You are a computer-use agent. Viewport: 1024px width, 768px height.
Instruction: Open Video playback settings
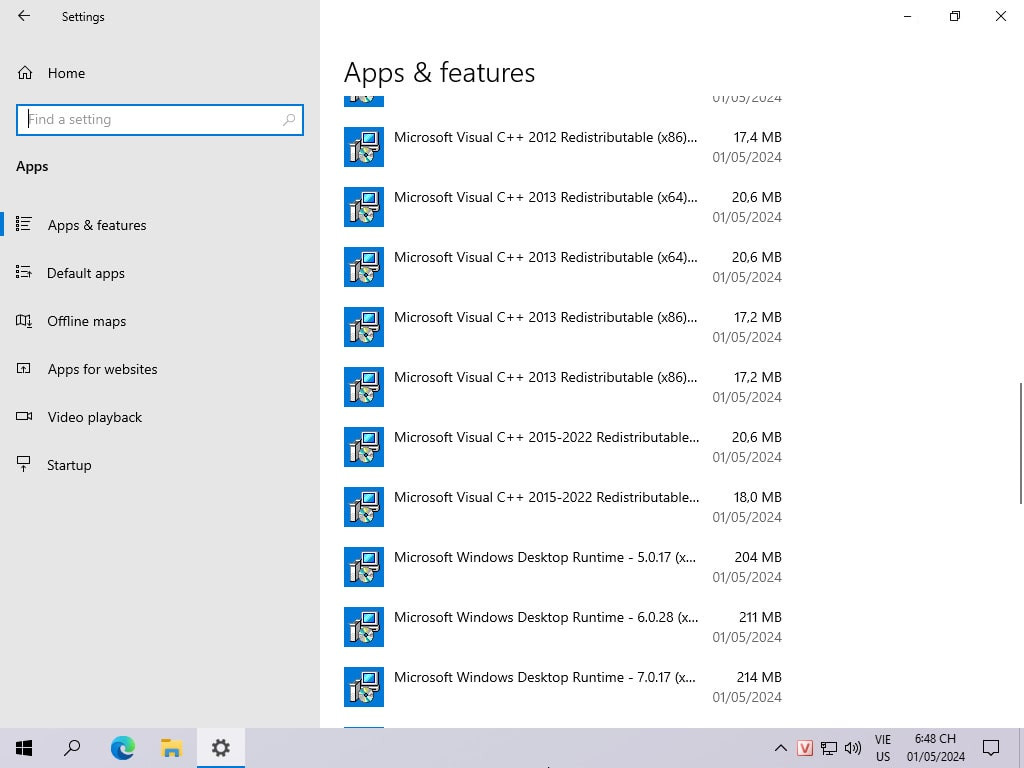click(x=95, y=417)
